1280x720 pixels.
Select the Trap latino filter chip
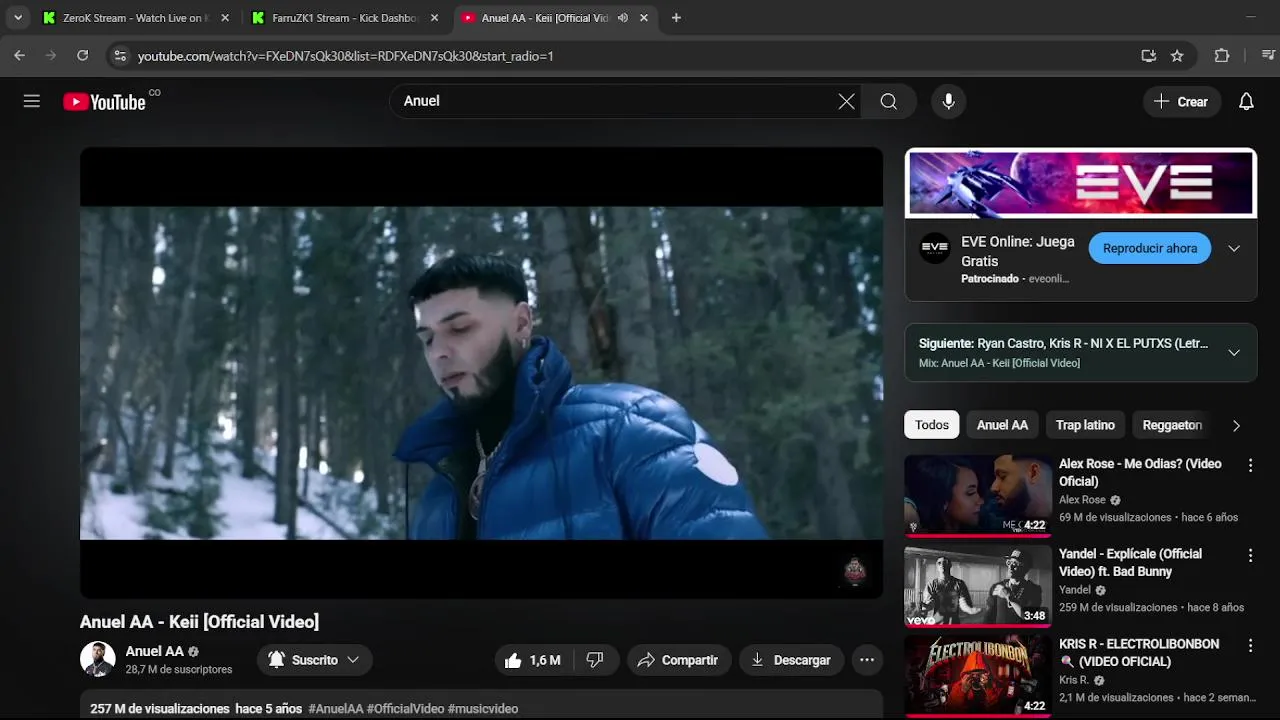pos(1085,425)
